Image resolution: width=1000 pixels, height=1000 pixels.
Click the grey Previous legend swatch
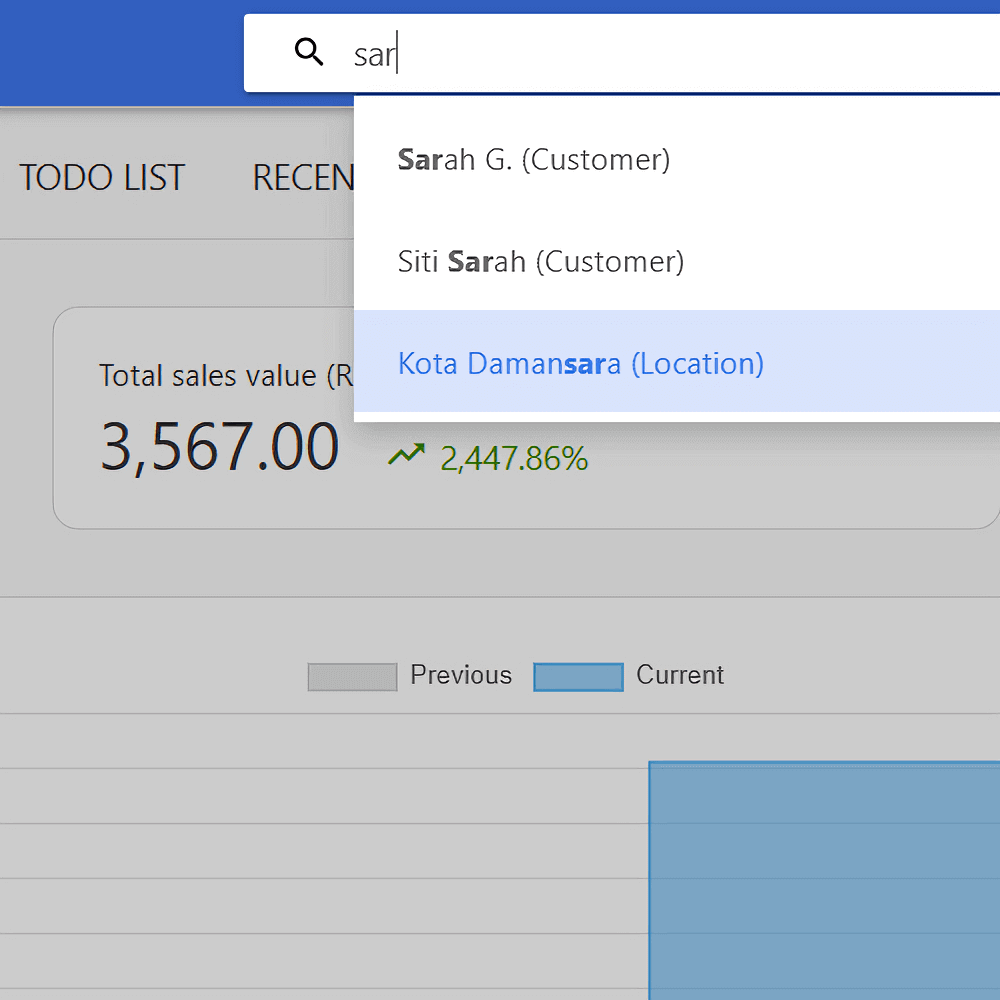(x=352, y=677)
